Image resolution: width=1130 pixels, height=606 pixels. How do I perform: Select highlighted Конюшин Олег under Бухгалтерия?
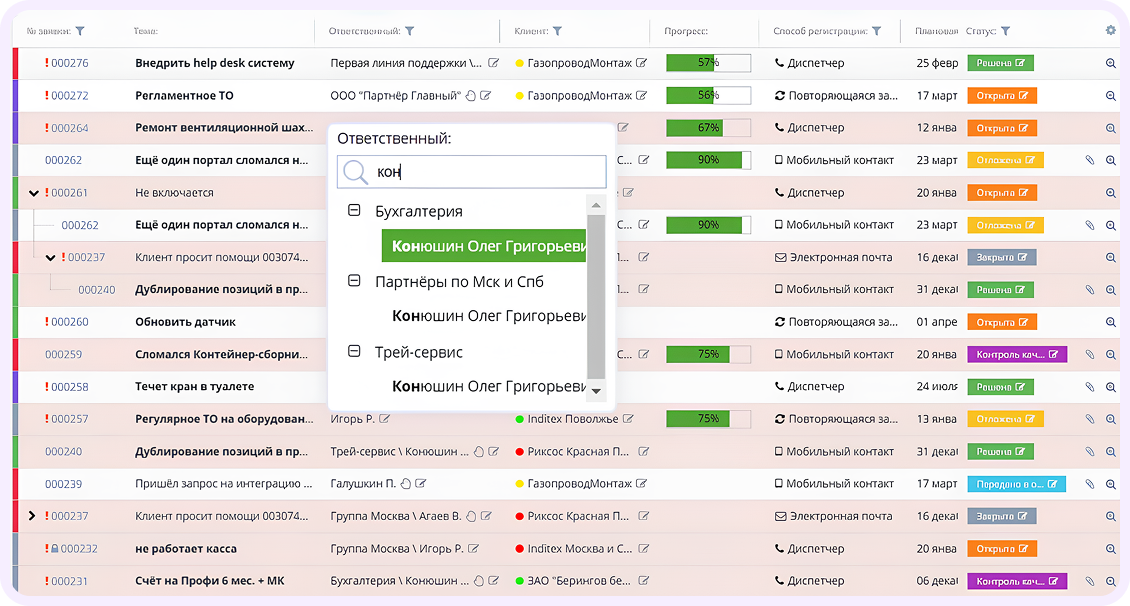483,246
